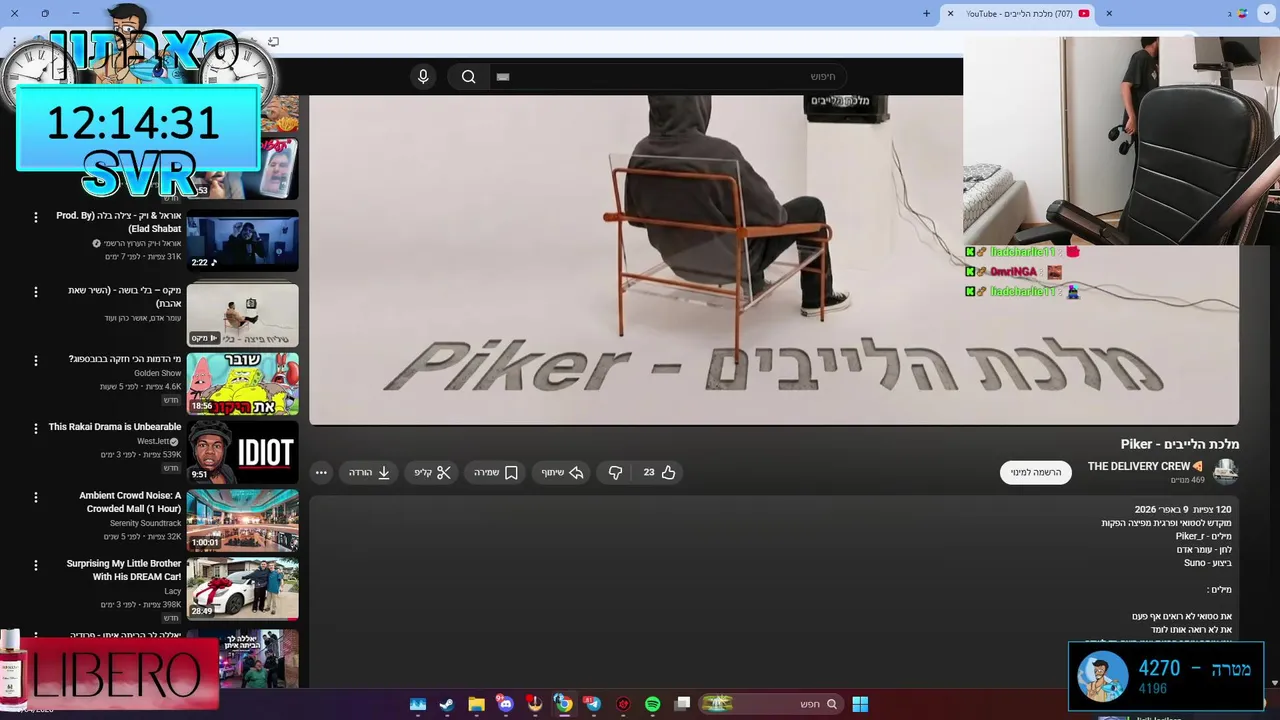The image size is (1280, 720).
Task: Open options menu for DREAM Car video
Action: pyautogui.click(x=36, y=565)
